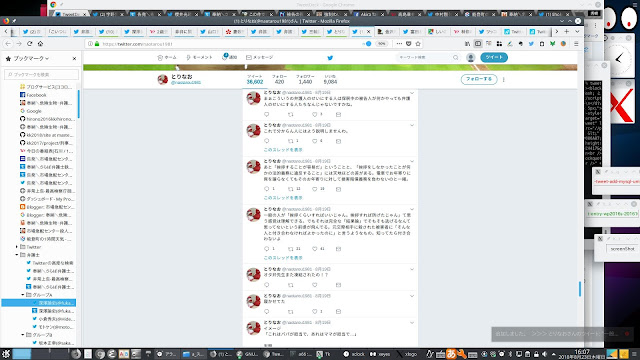This screenshot has width=640, height=360.
Task: Close the active Twitter tab
Action: click(369, 31)
